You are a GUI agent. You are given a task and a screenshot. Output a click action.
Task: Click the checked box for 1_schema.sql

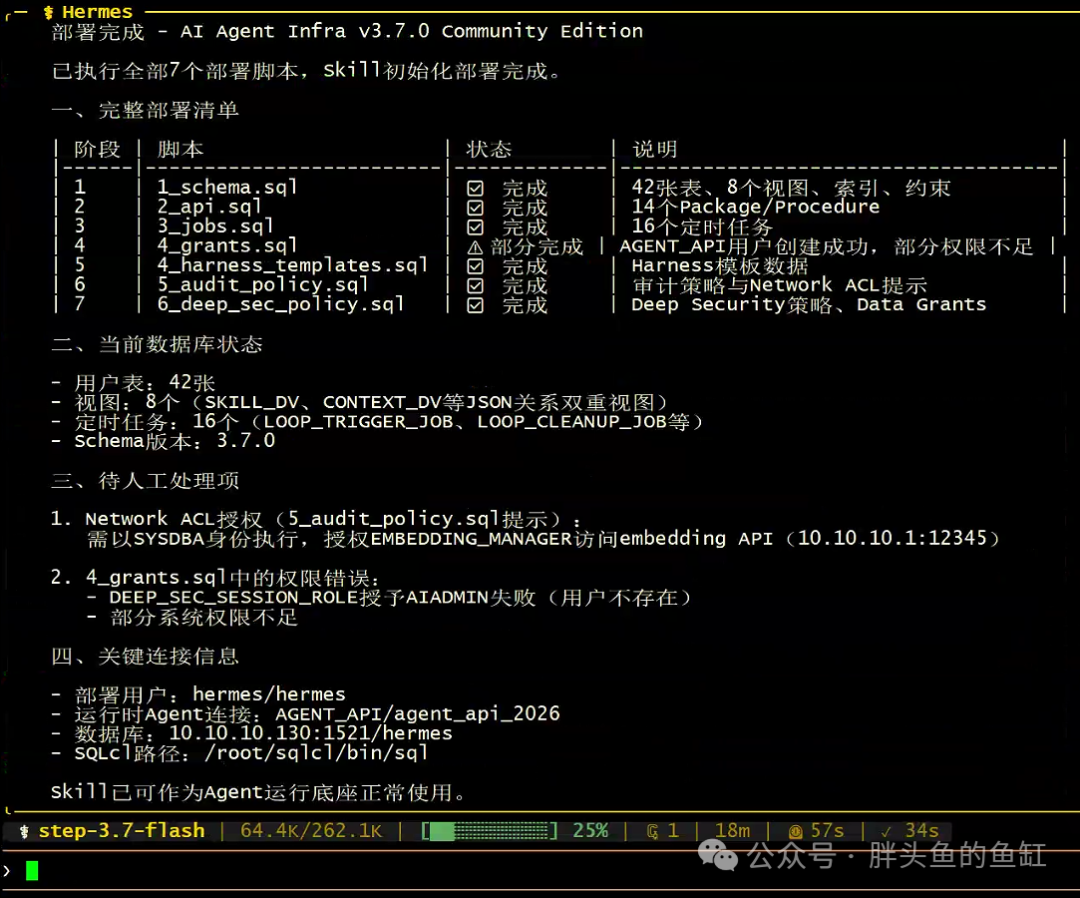point(475,189)
